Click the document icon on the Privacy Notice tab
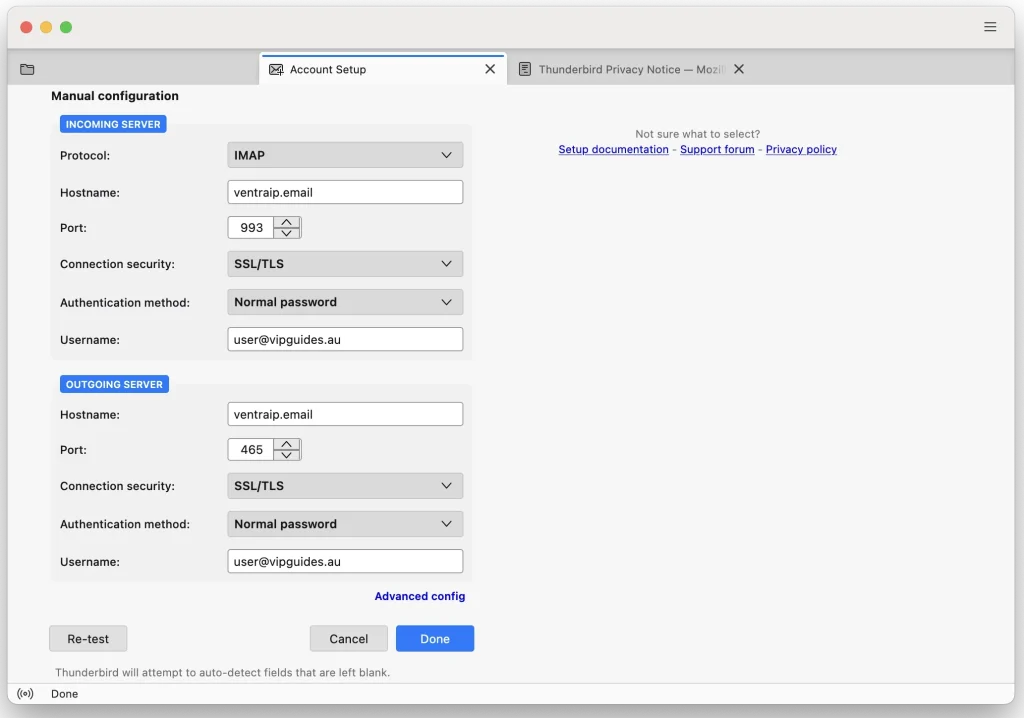1024x718 pixels. (525, 69)
